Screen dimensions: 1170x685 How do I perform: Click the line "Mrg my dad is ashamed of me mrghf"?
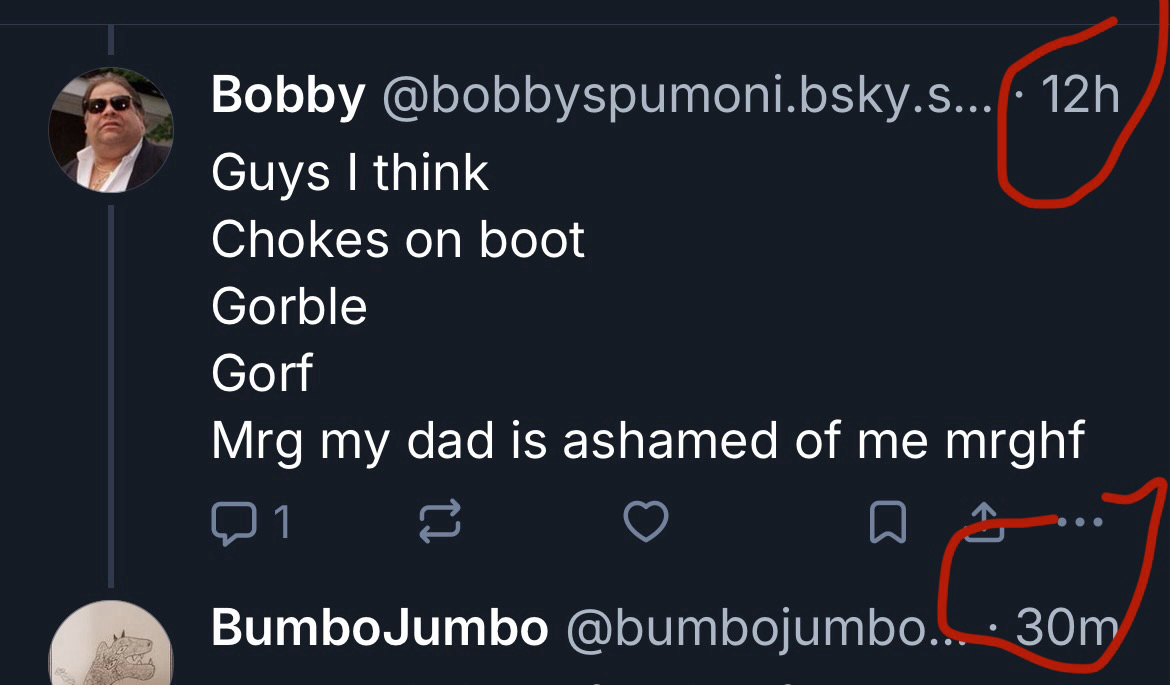[648, 442]
